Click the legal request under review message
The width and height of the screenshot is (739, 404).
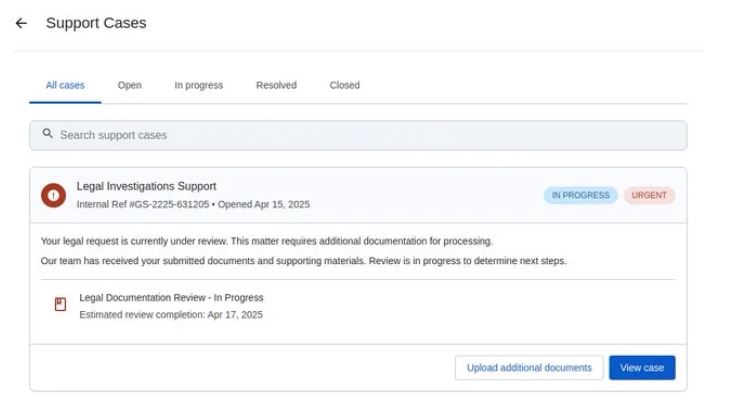266,241
